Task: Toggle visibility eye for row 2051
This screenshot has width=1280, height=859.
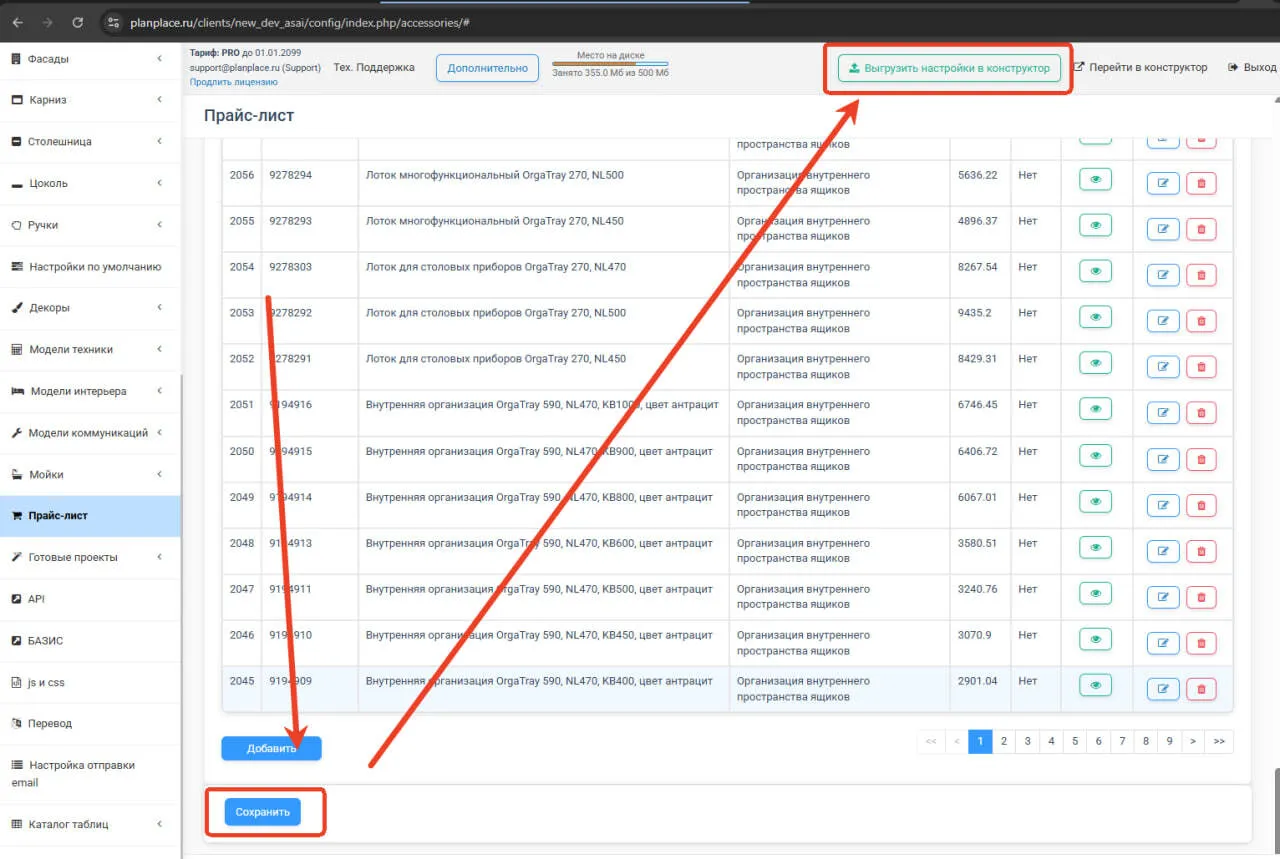Action: (1096, 409)
